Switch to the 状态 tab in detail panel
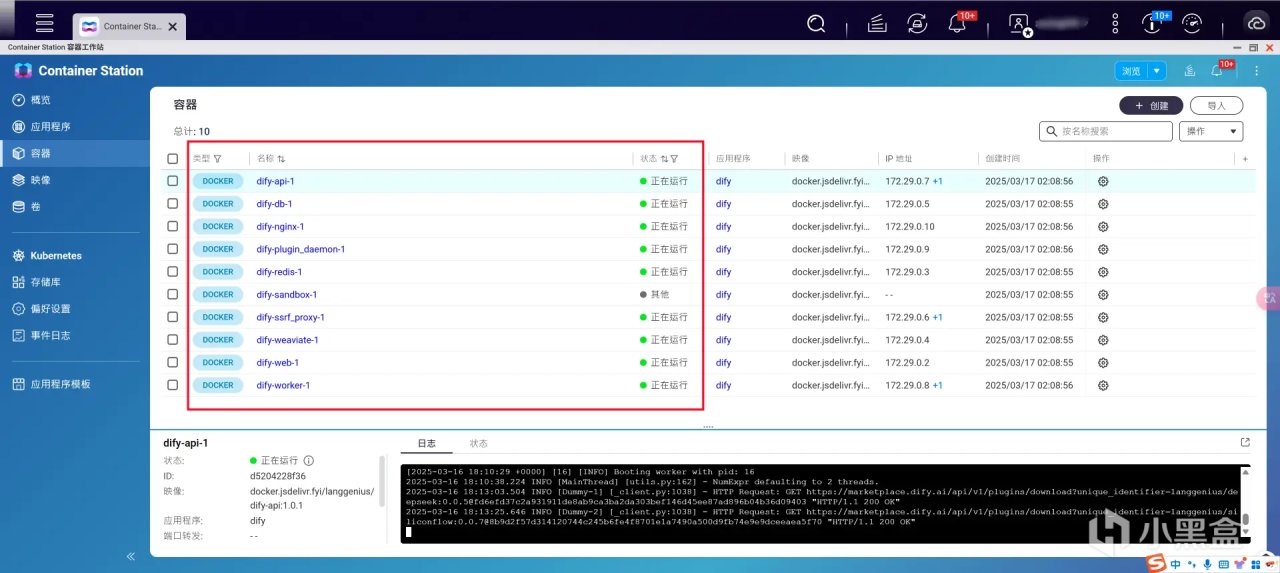1280x573 pixels. [478, 443]
